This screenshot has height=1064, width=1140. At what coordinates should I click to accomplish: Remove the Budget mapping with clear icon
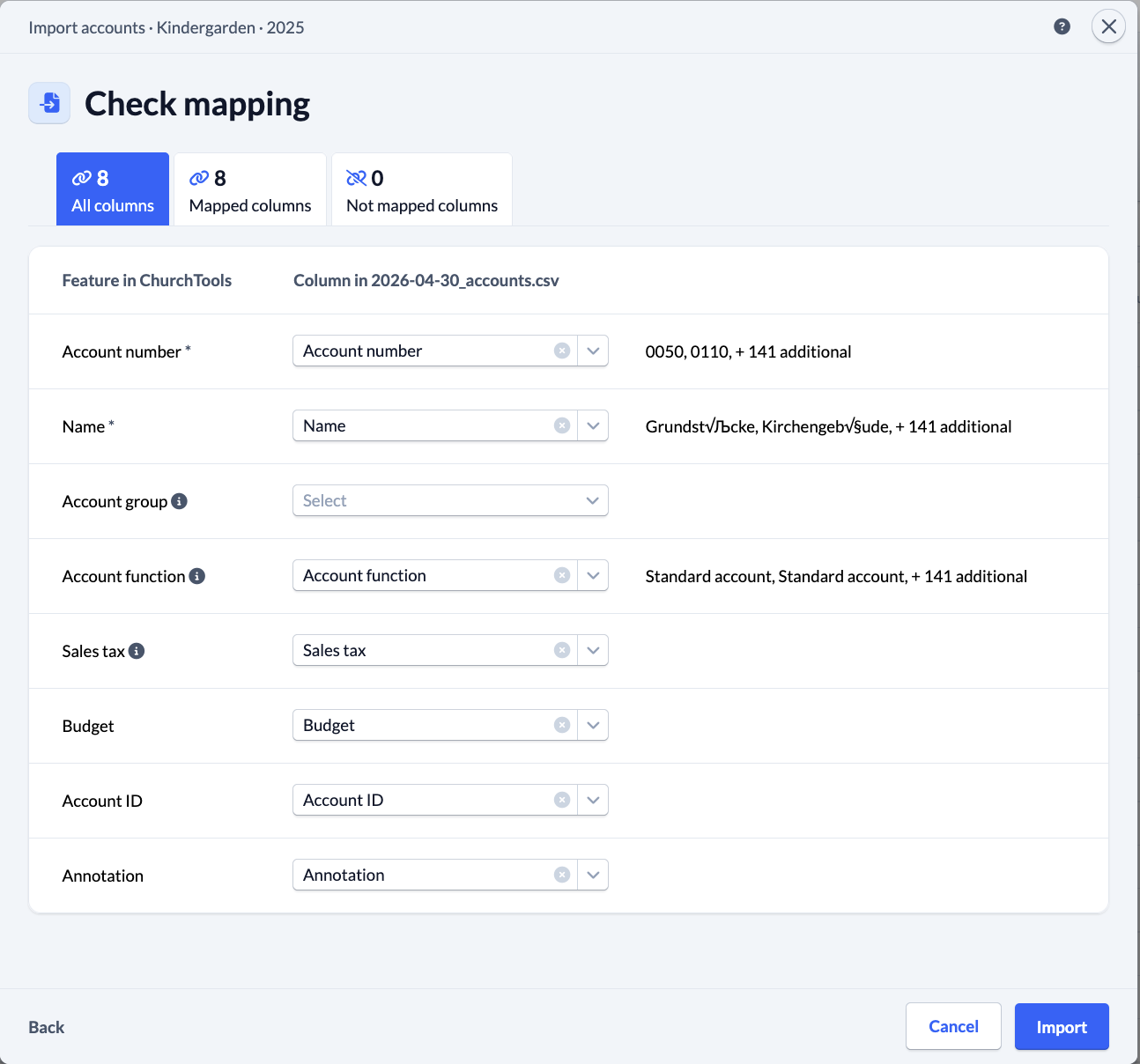tap(561, 725)
